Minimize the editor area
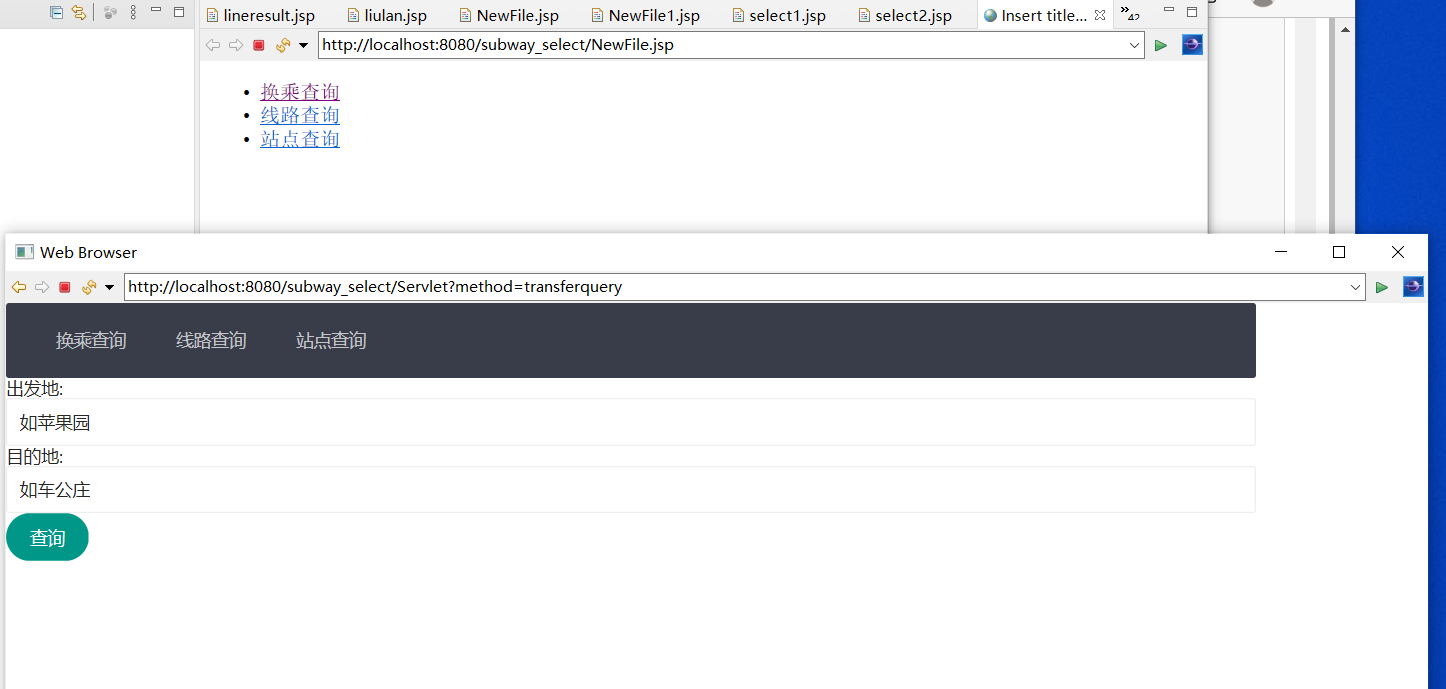 click(x=1169, y=10)
